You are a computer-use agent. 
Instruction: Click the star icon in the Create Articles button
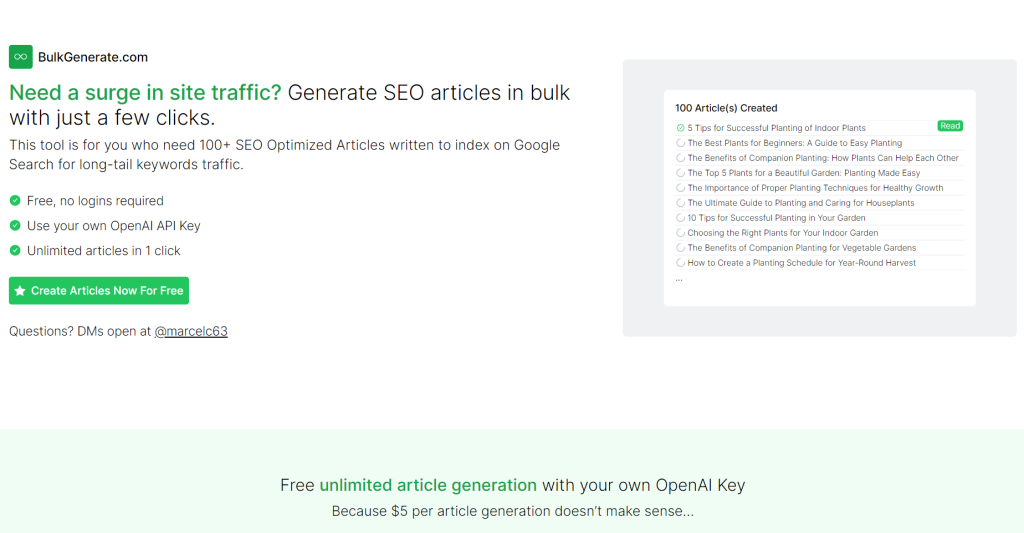click(20, 291)
